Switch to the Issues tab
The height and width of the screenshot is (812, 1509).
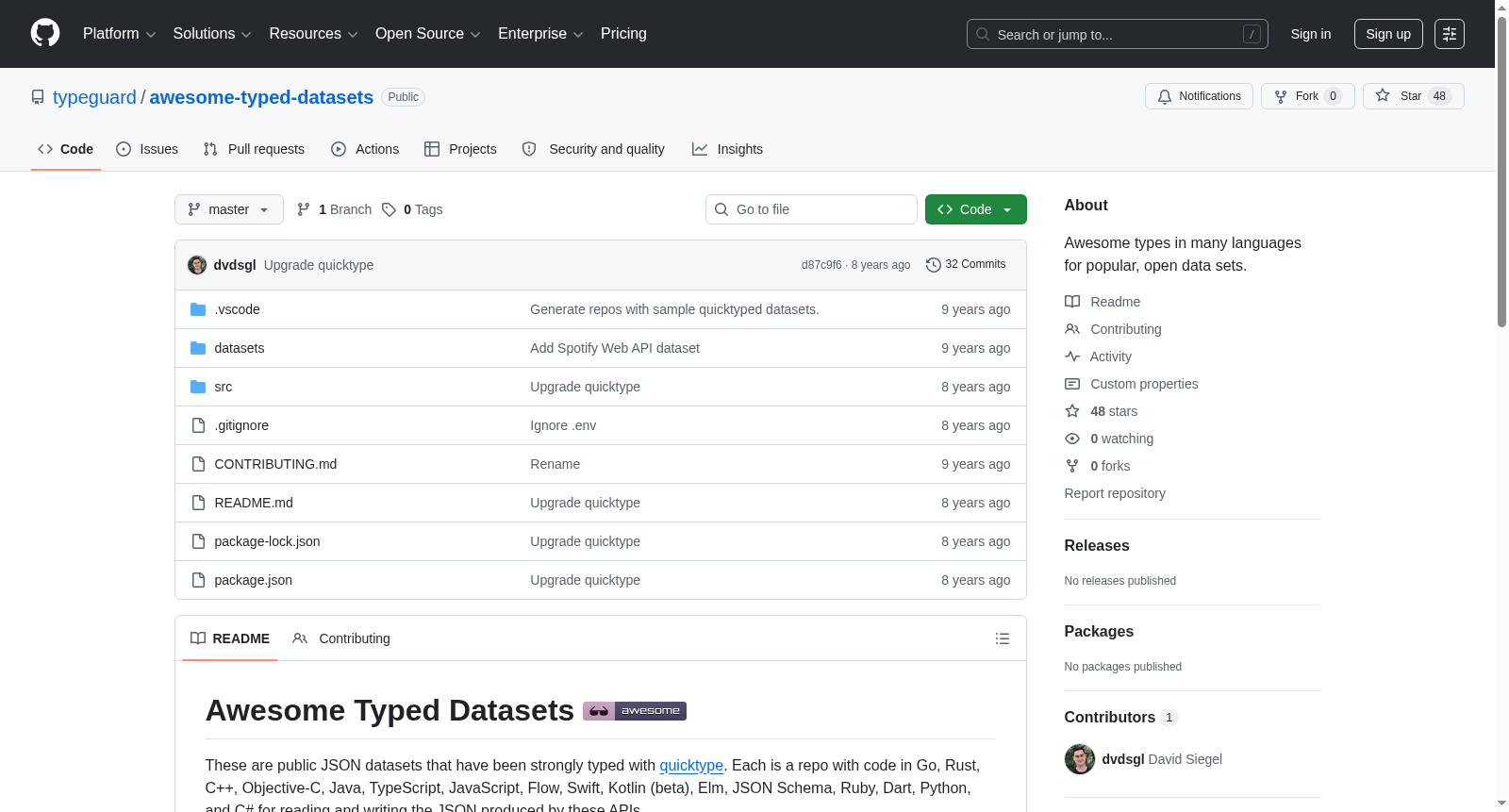147,149
